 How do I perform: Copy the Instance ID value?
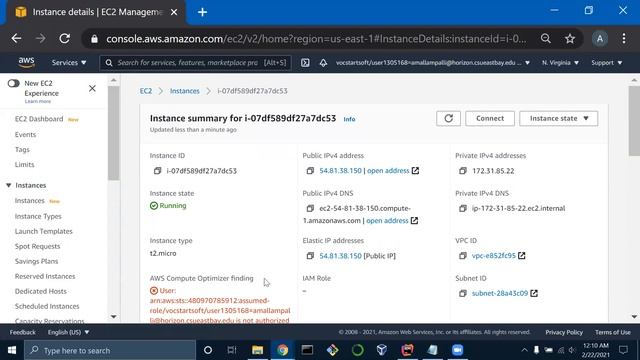pos(157,171)
